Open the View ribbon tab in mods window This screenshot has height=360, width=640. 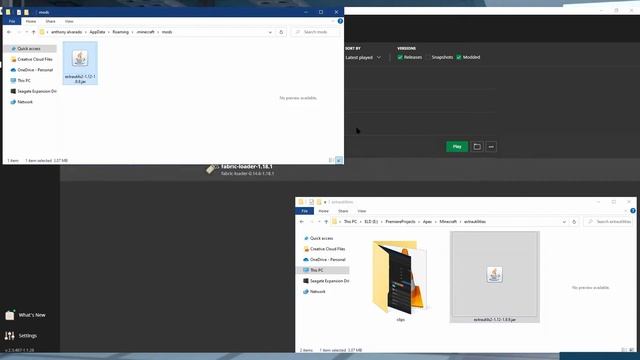pos(69,21)
